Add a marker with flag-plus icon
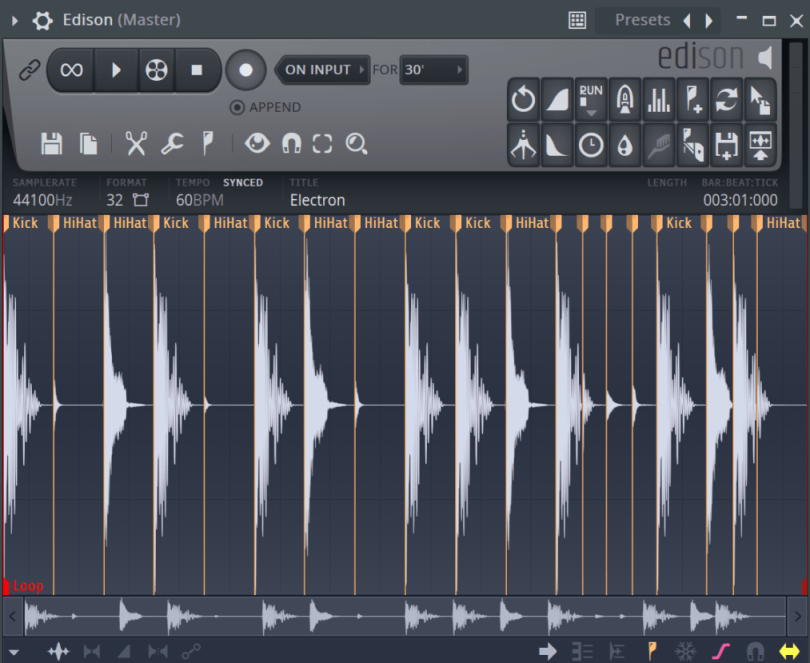This screenshot has width=810, height=663. 693,99
